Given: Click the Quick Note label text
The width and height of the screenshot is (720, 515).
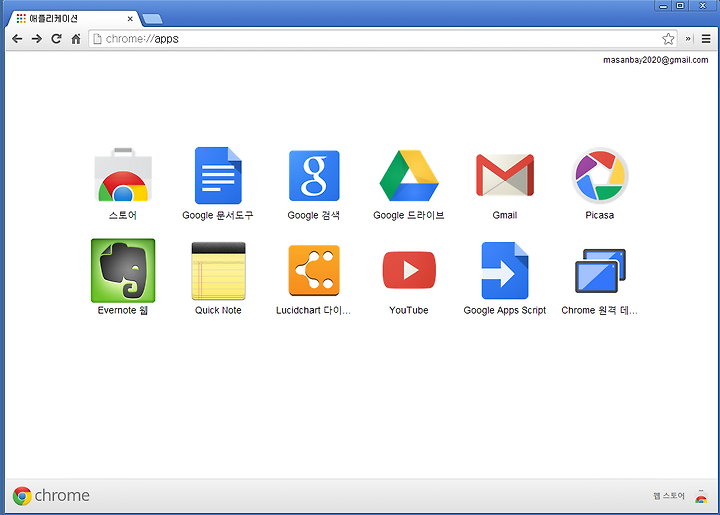Looking at the screenshot, I should 218,310.
